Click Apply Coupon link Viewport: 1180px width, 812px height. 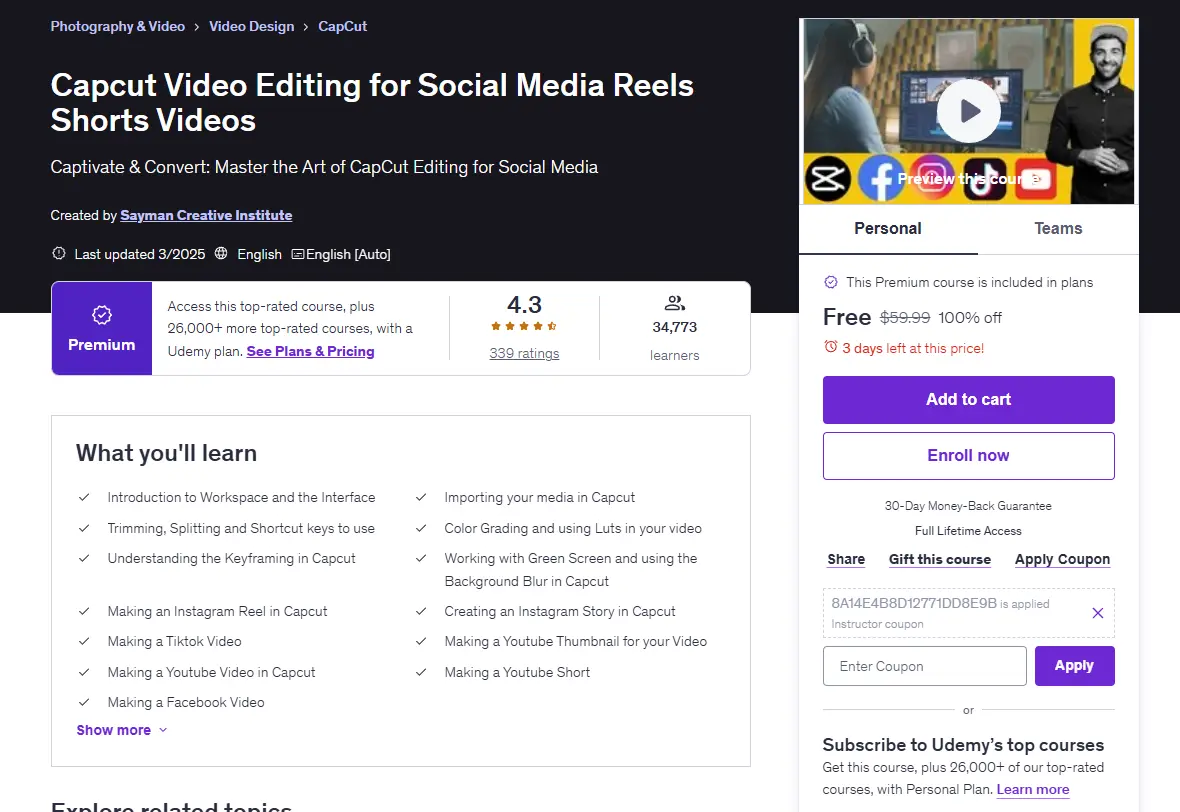(x=1062, y=559)
